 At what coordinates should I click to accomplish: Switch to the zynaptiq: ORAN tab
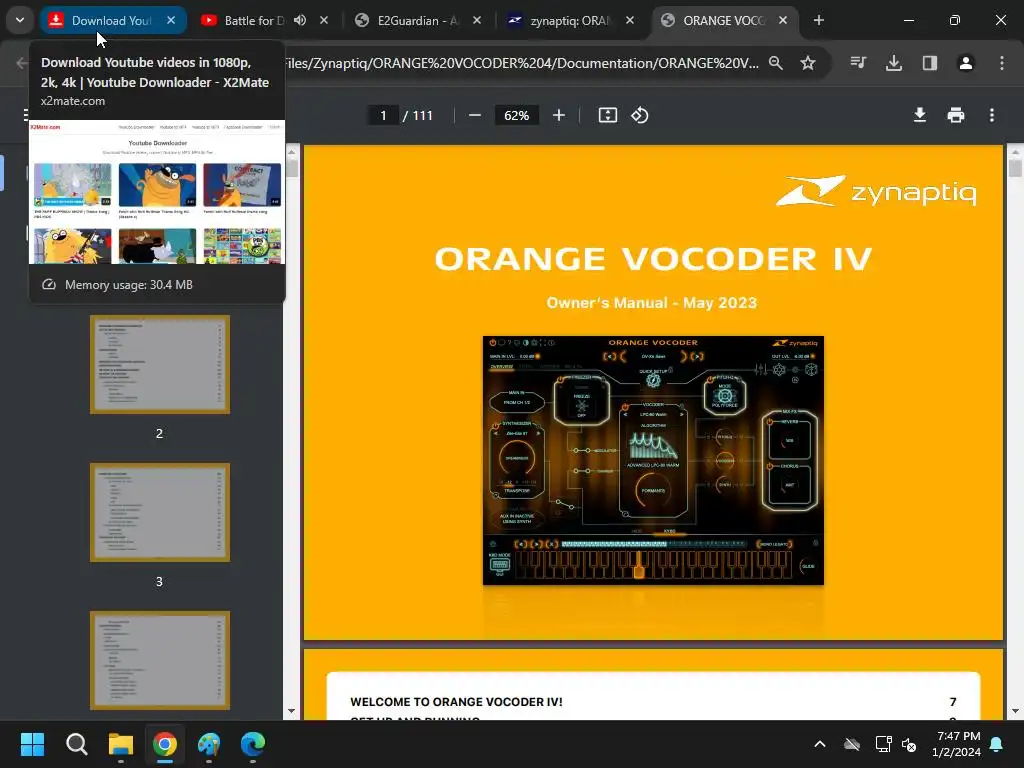tap(569, 20)
